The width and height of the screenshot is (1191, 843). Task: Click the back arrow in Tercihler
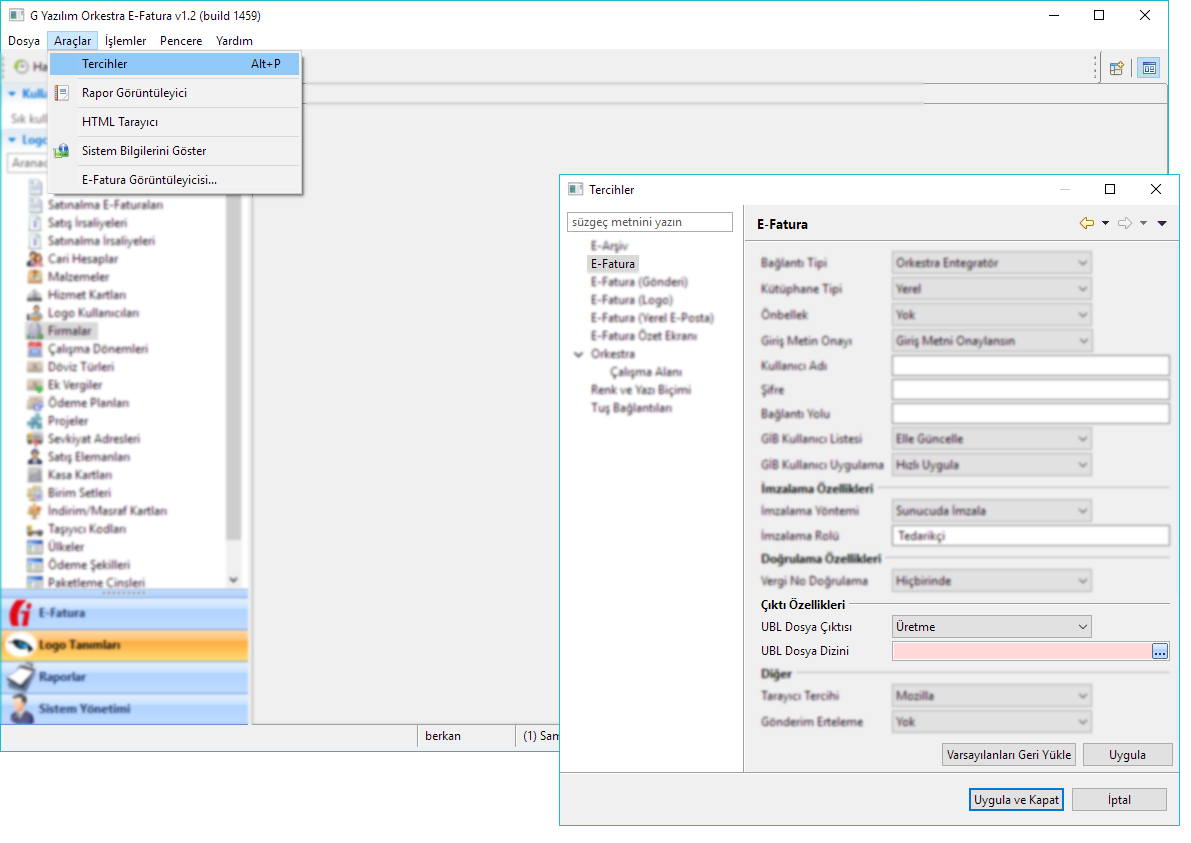click(x=1087, y=223)
